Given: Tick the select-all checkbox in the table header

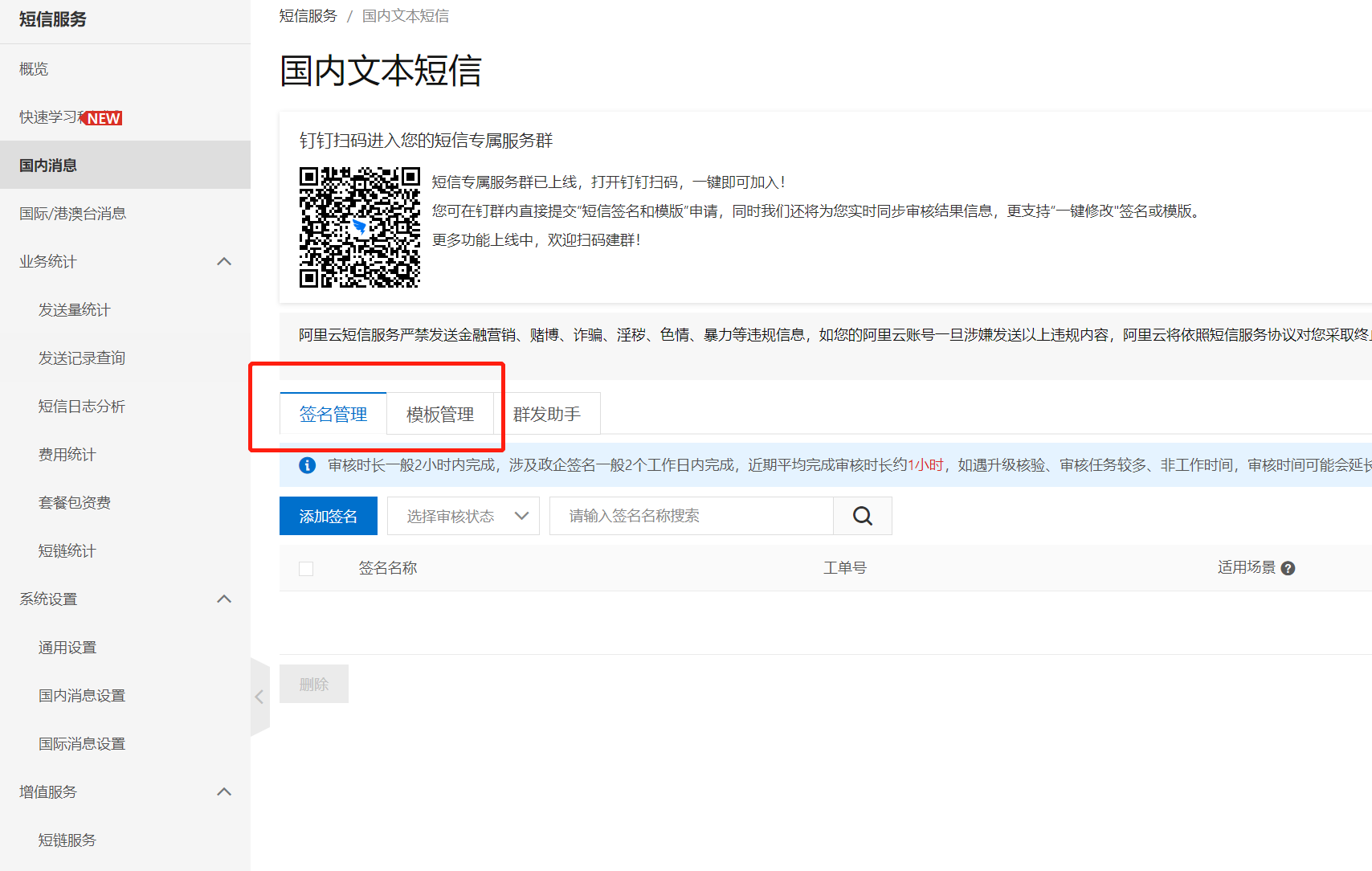Looking at the screenshot, I should pyautogui.click(x=306, y=569).
